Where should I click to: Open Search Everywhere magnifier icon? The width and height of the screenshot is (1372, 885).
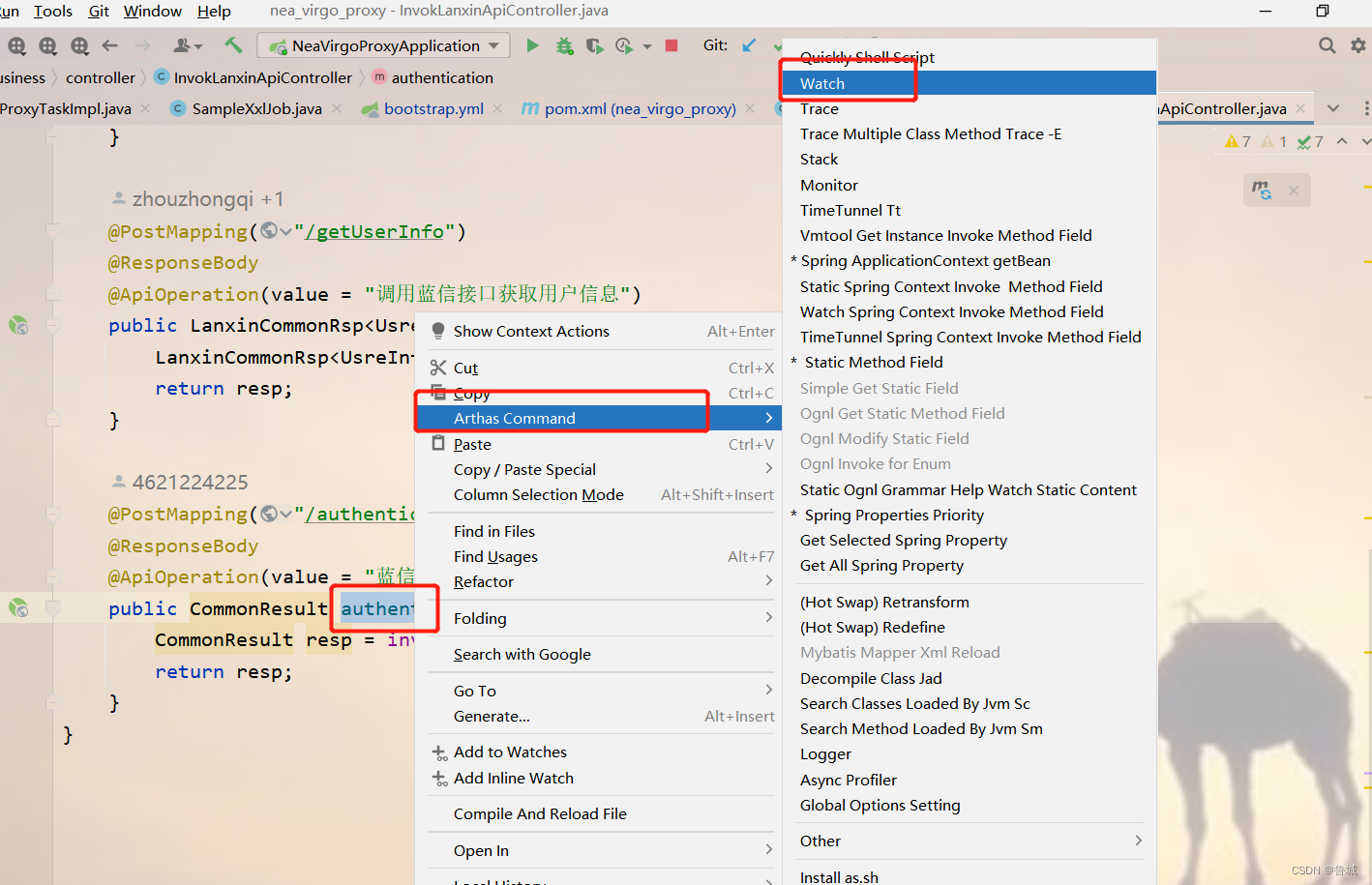tap(1327, 45)
